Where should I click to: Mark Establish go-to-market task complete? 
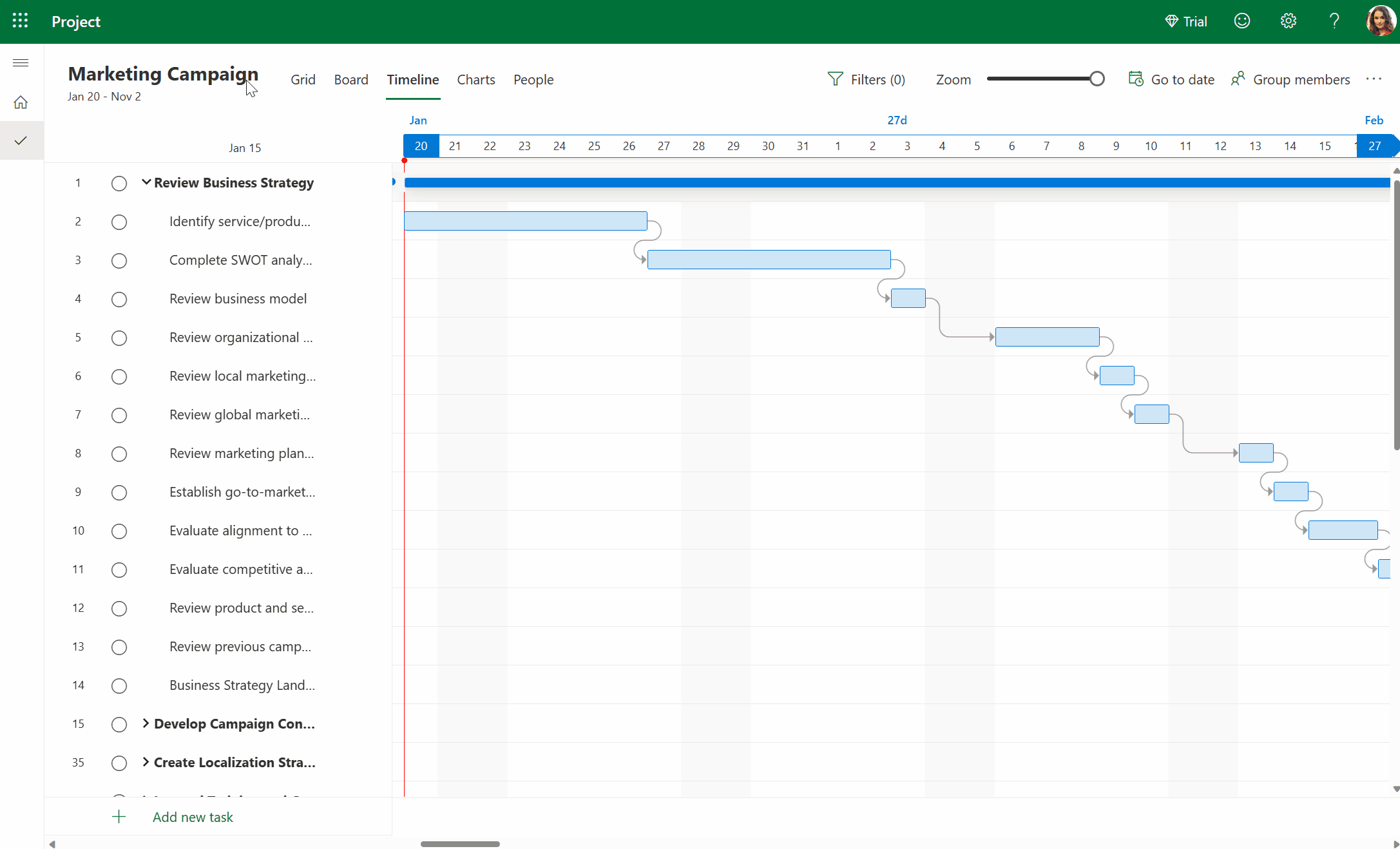[x=119, y=493]
